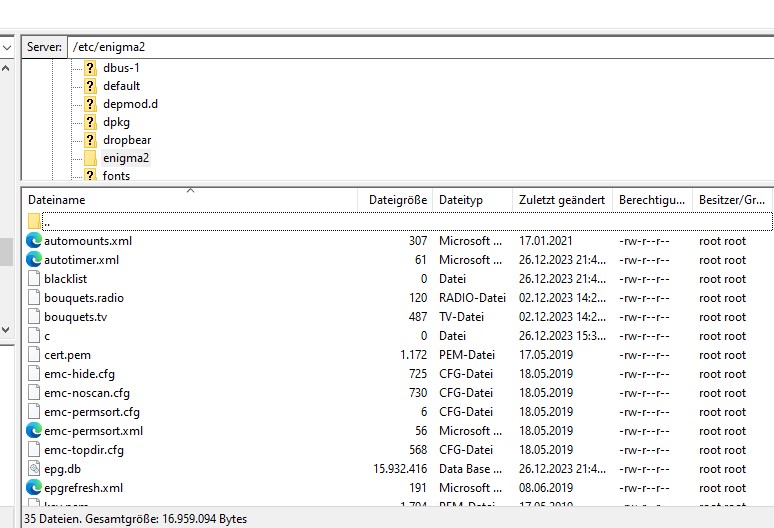Select the cert.pem file
Screen dimensions: 774x528
(67, 355)
